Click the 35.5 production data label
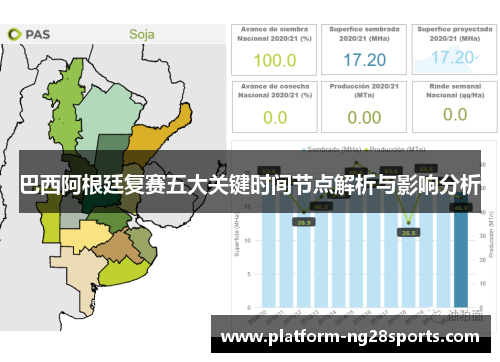This screenshot has width=500, height=362. (x=408, y=233)
